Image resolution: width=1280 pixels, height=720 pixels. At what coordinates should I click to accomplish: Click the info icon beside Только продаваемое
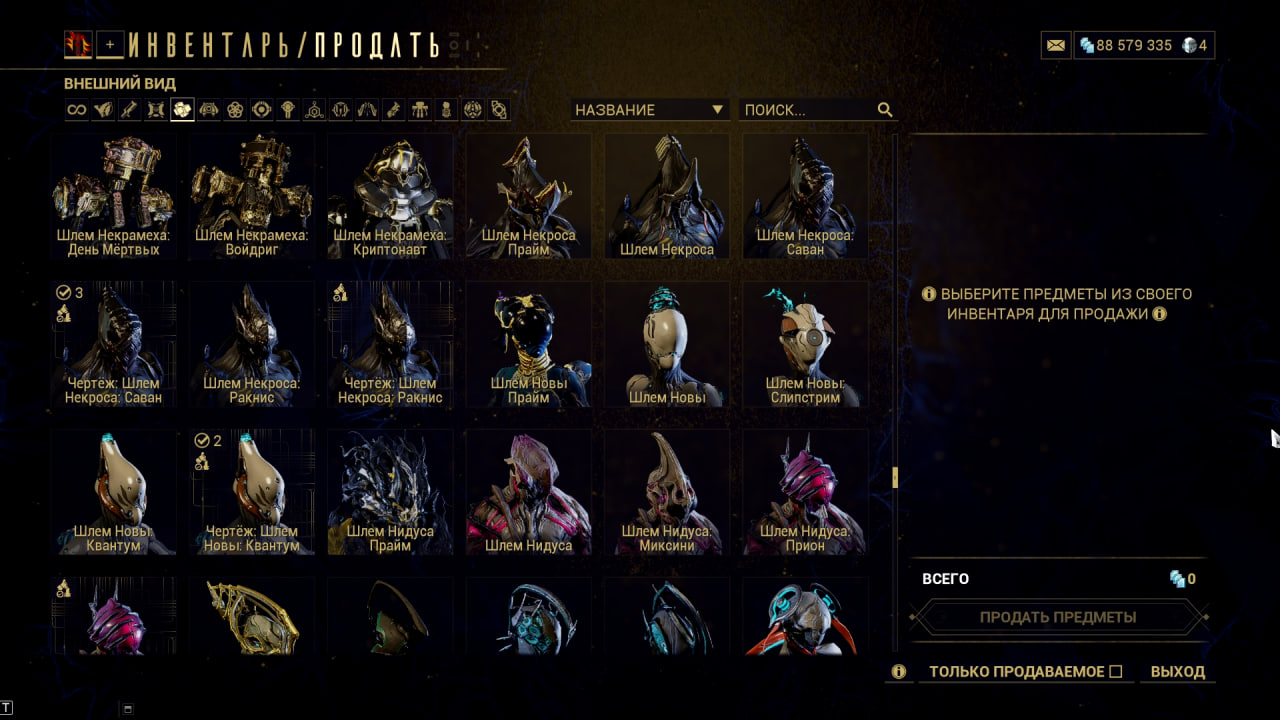click(x=898, y=672)
